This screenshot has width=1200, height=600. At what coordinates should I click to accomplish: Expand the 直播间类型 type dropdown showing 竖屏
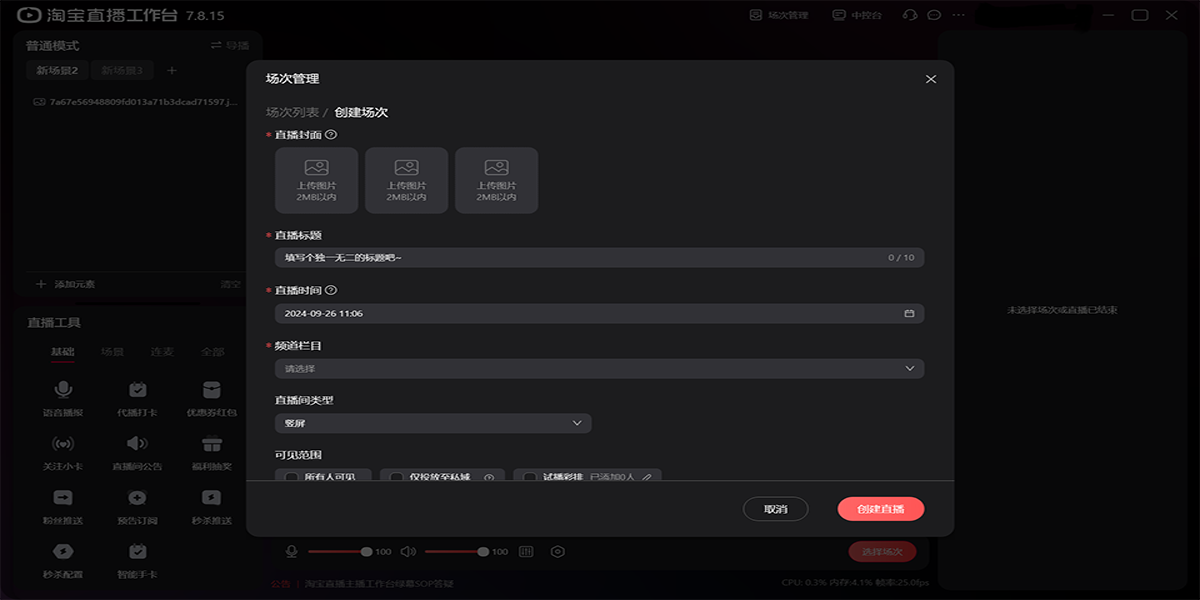point(433,423)
